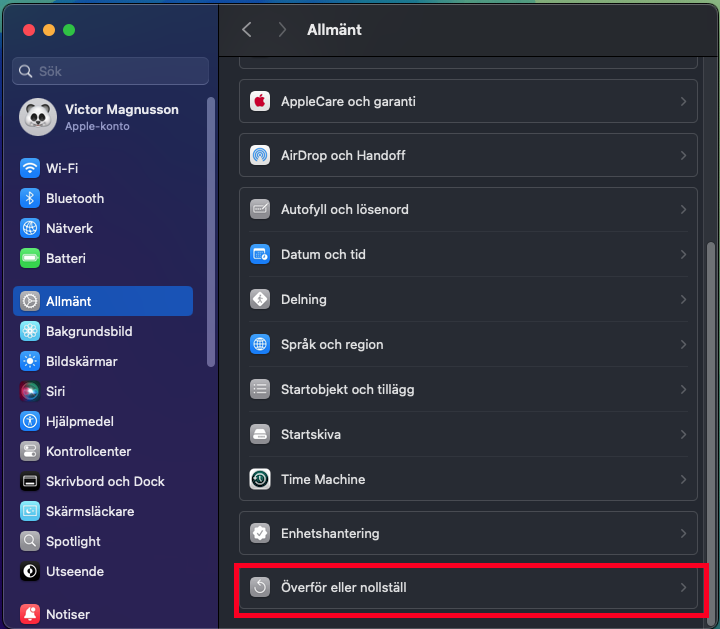
Task: Click the Nätverk globe icon
Action: [30, 228]
